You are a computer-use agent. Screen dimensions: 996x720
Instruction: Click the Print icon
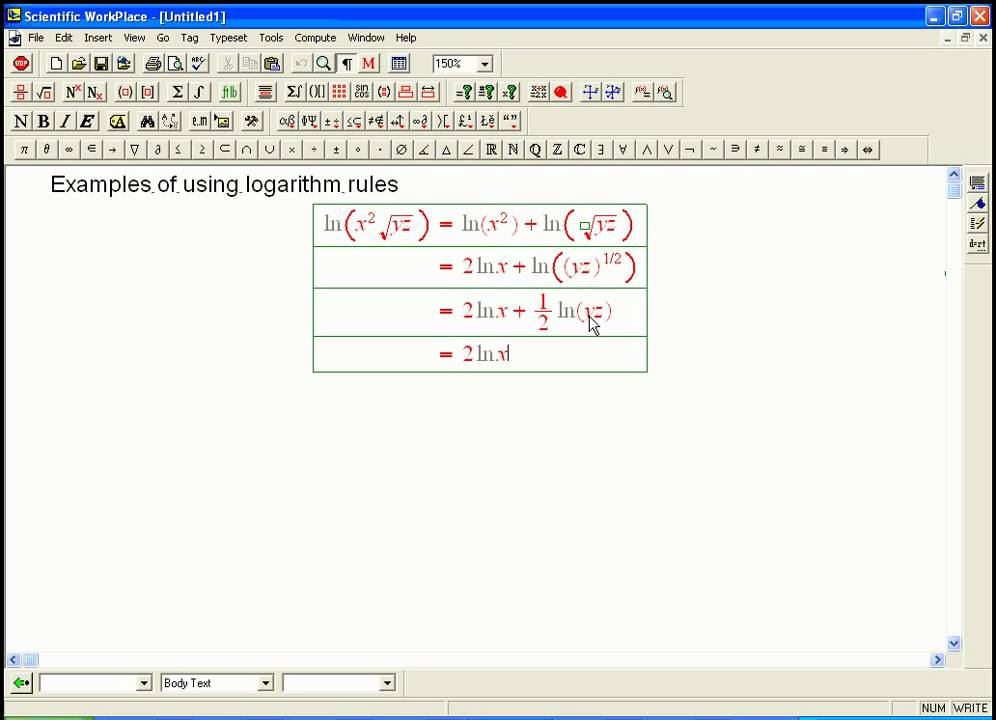[152, 64]
